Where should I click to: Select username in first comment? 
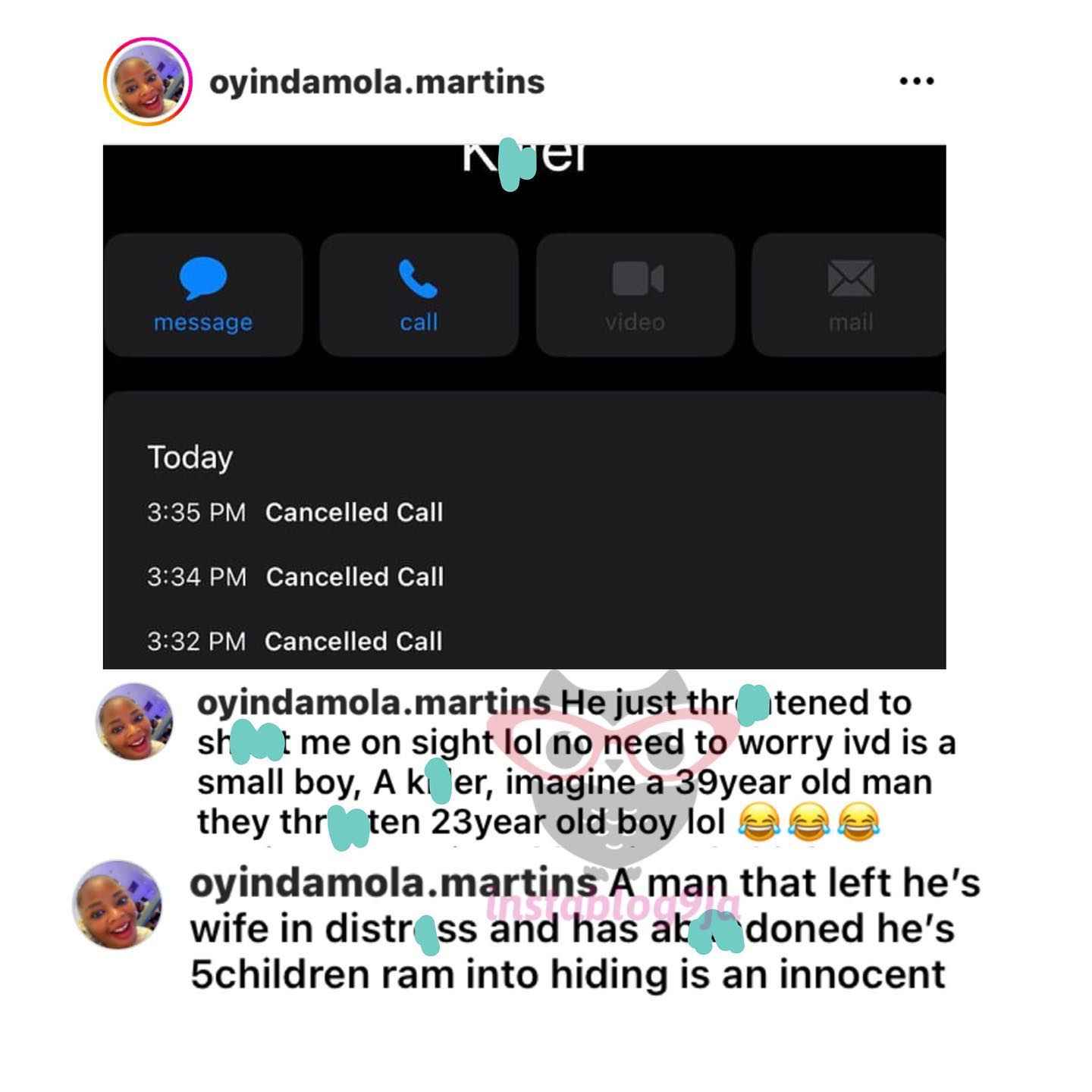click(374, 704)
